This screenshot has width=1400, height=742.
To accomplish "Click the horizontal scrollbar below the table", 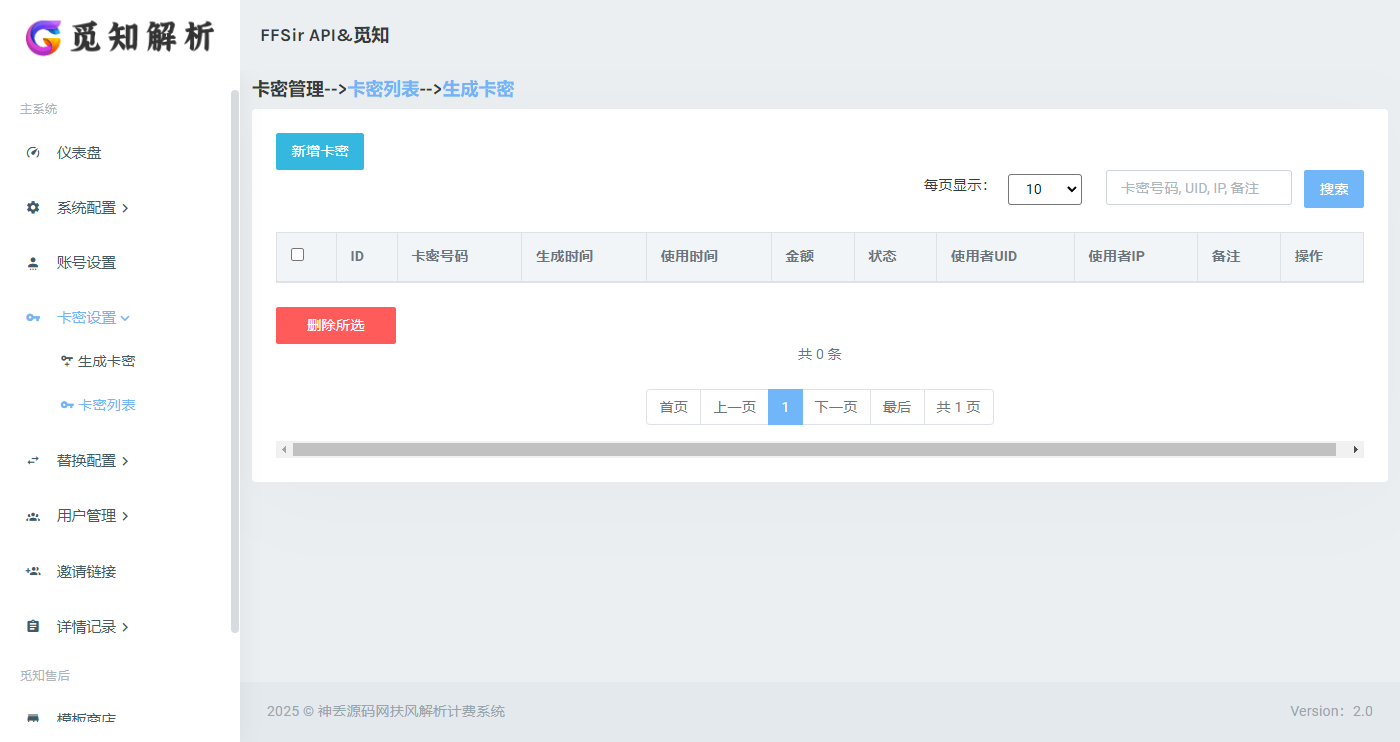I will pyautogui.click(x=820, y=449).
